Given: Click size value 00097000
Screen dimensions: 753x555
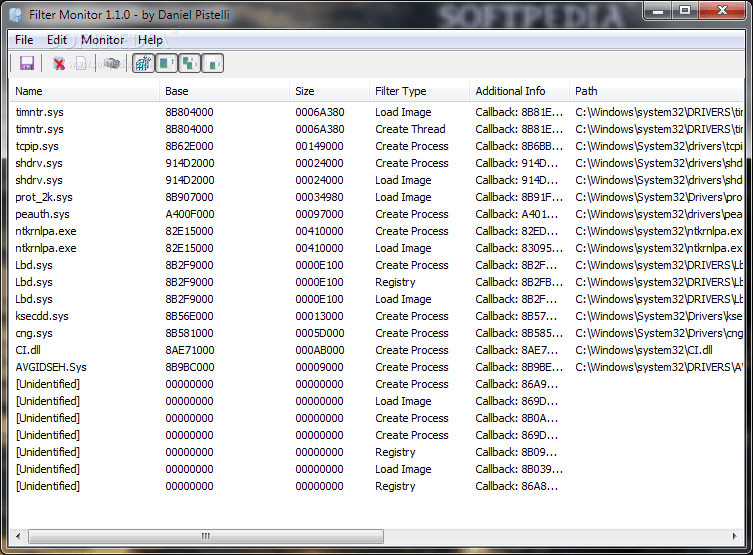Looking at the screenshot, I should click(319, 214).
